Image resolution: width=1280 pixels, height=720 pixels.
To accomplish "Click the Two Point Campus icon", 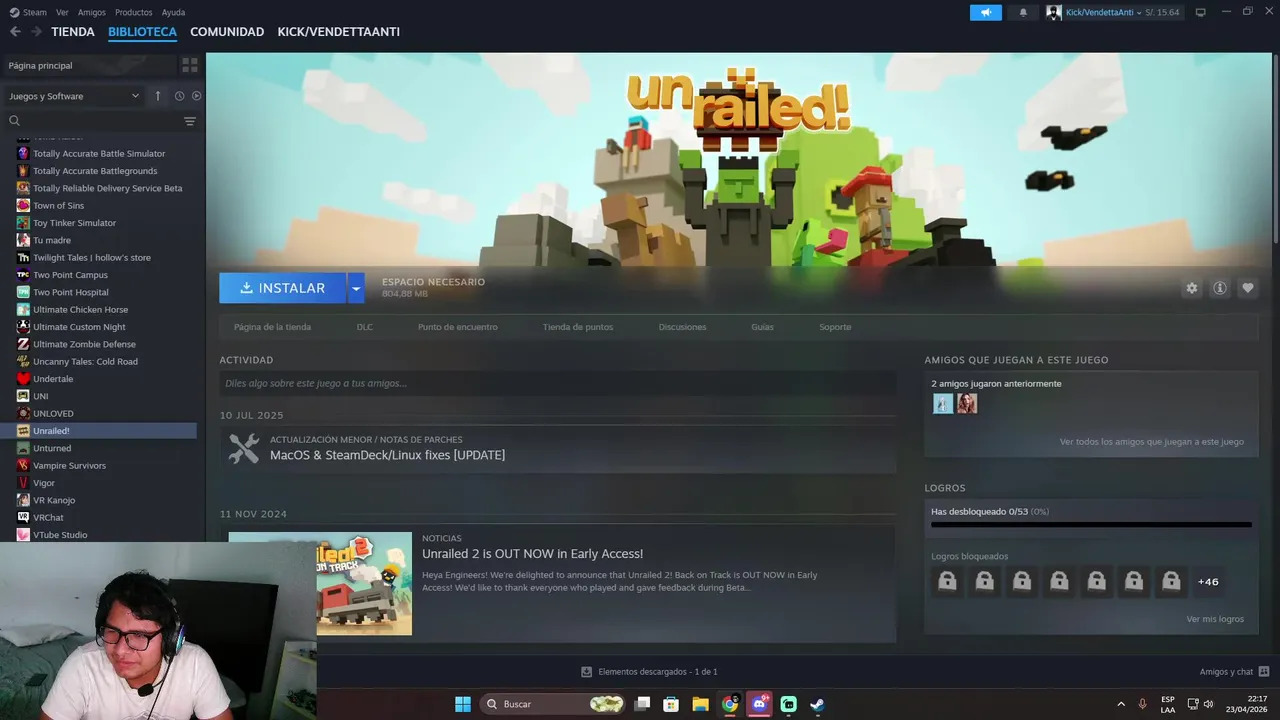I will (23, 275).
